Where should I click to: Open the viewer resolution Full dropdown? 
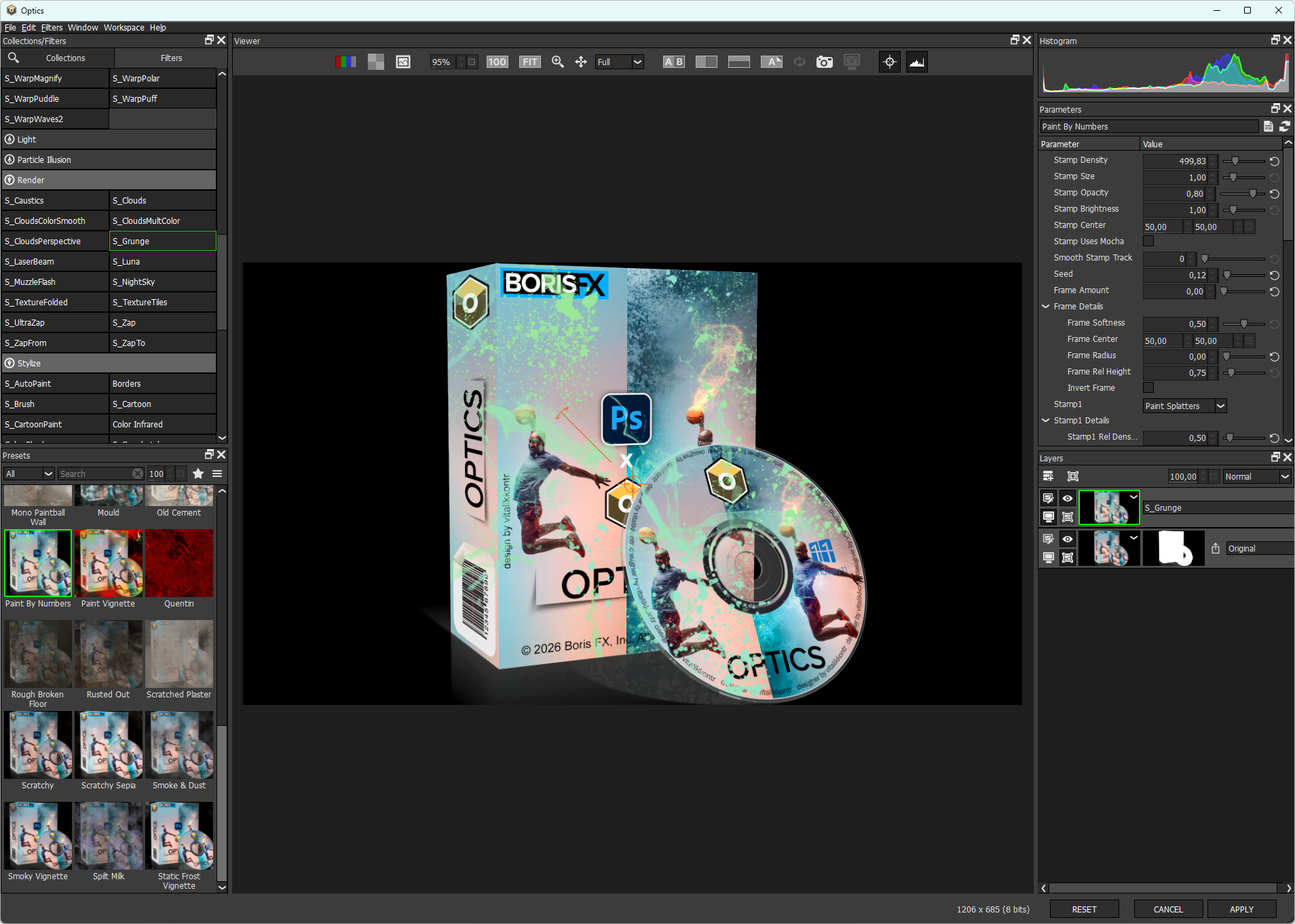[619, 62]
